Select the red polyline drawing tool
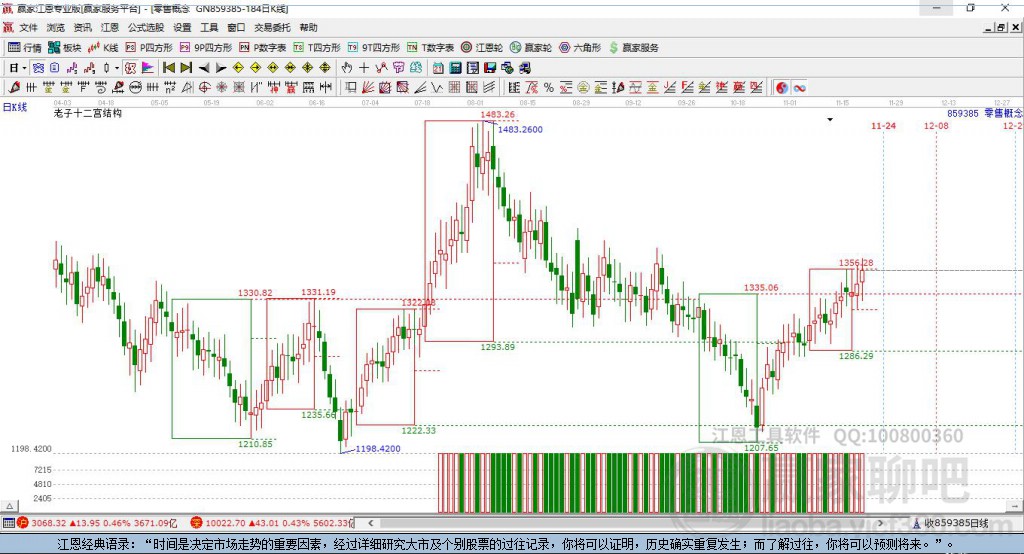 [381, 68]
